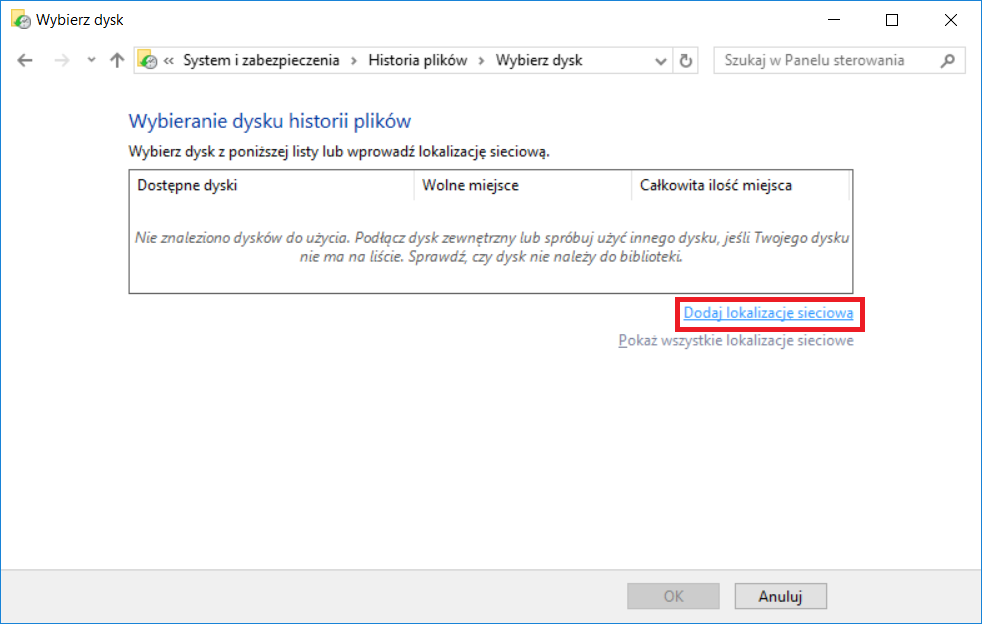Viewport: 982px width, 624px height.
Task: Open recent locations dropdown arrow
Action: 91,60
